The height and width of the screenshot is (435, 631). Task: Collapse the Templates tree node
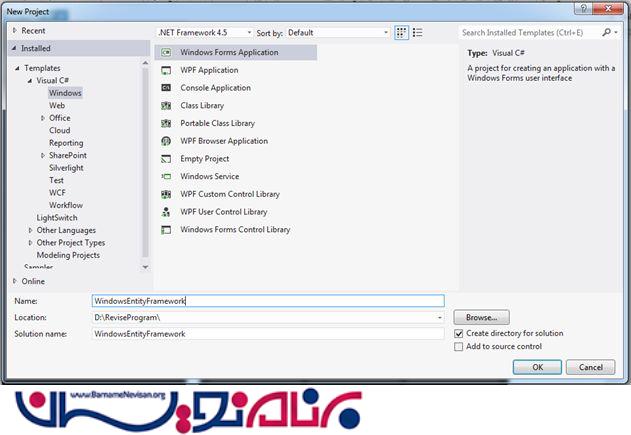17,68
